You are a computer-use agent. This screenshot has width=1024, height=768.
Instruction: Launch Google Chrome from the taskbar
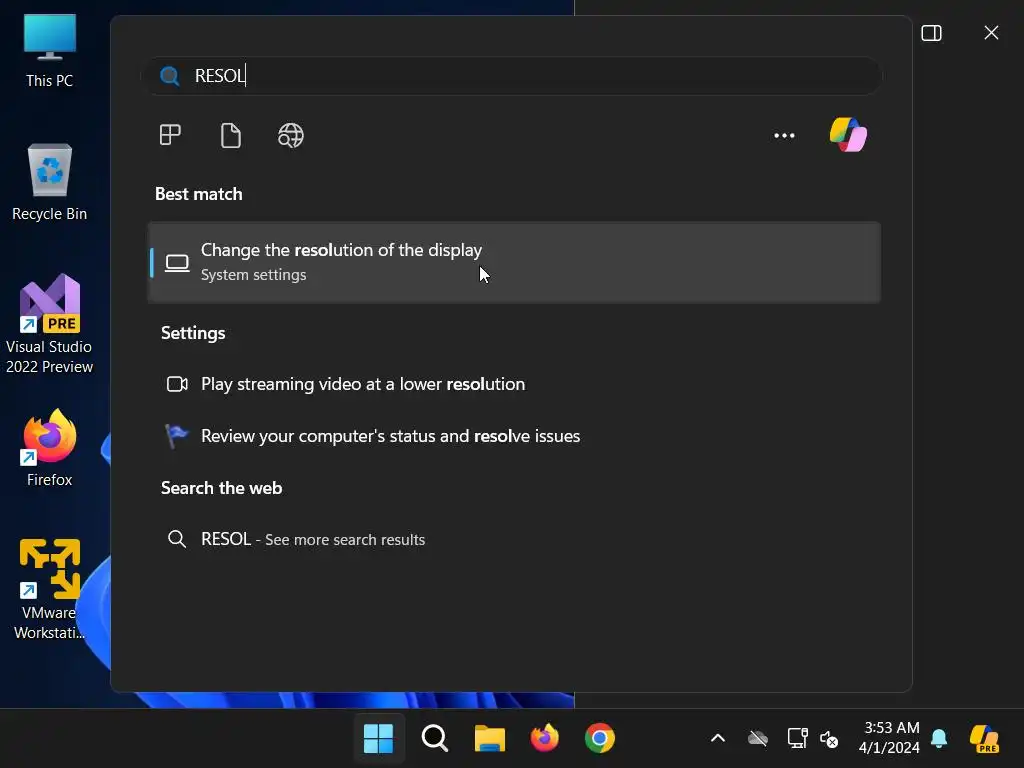pyautogui.click(x=600, y=739)
